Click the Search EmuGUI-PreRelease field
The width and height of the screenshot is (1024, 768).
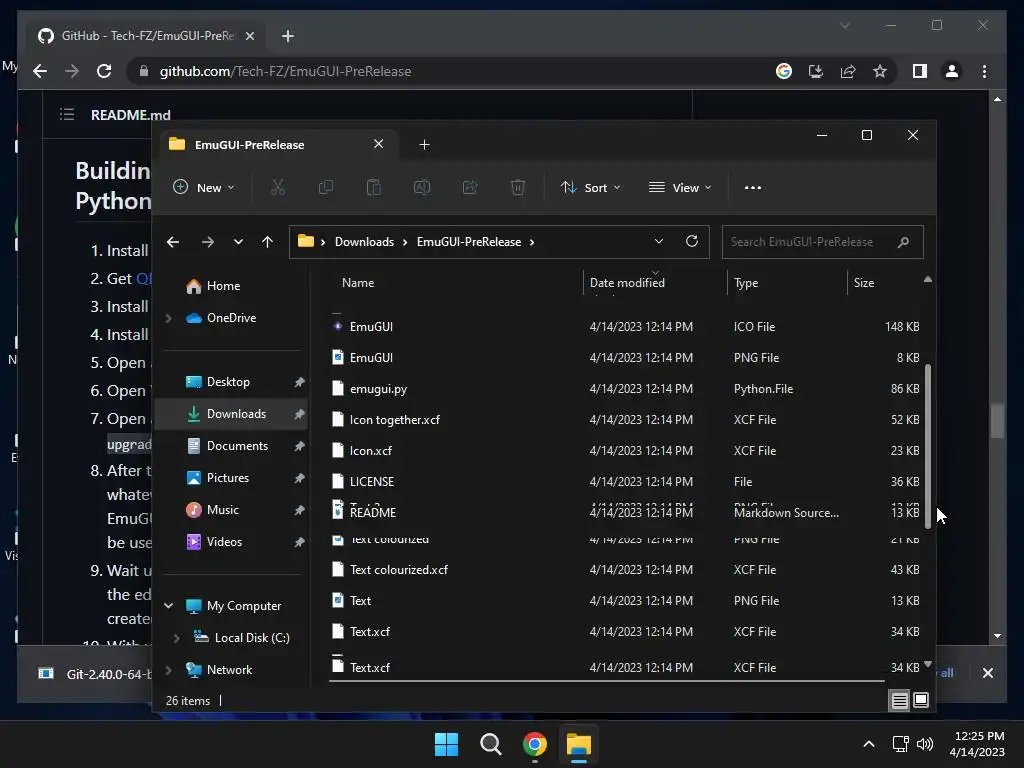pos(823,242)
